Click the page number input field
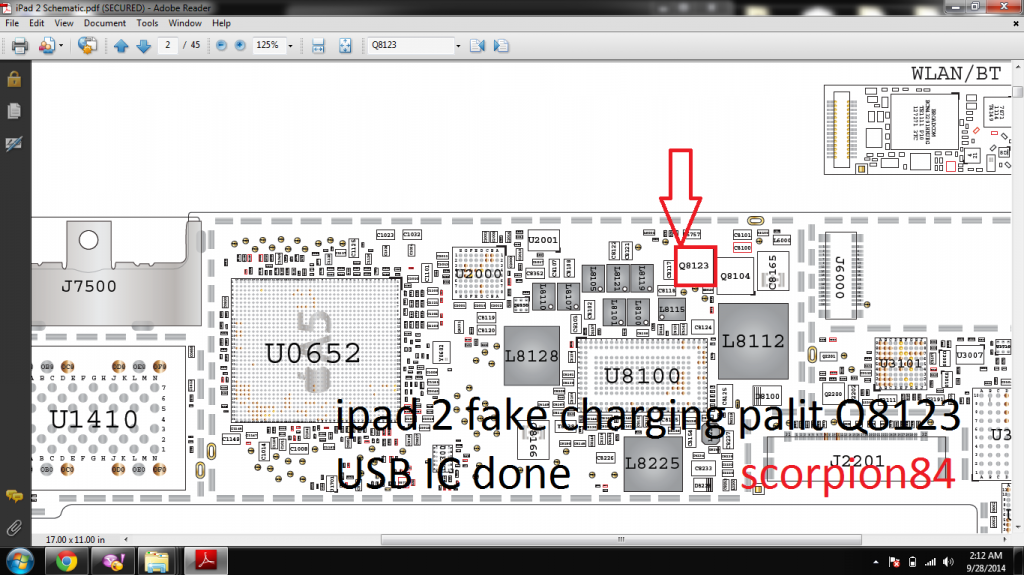 tap(169, 46)
